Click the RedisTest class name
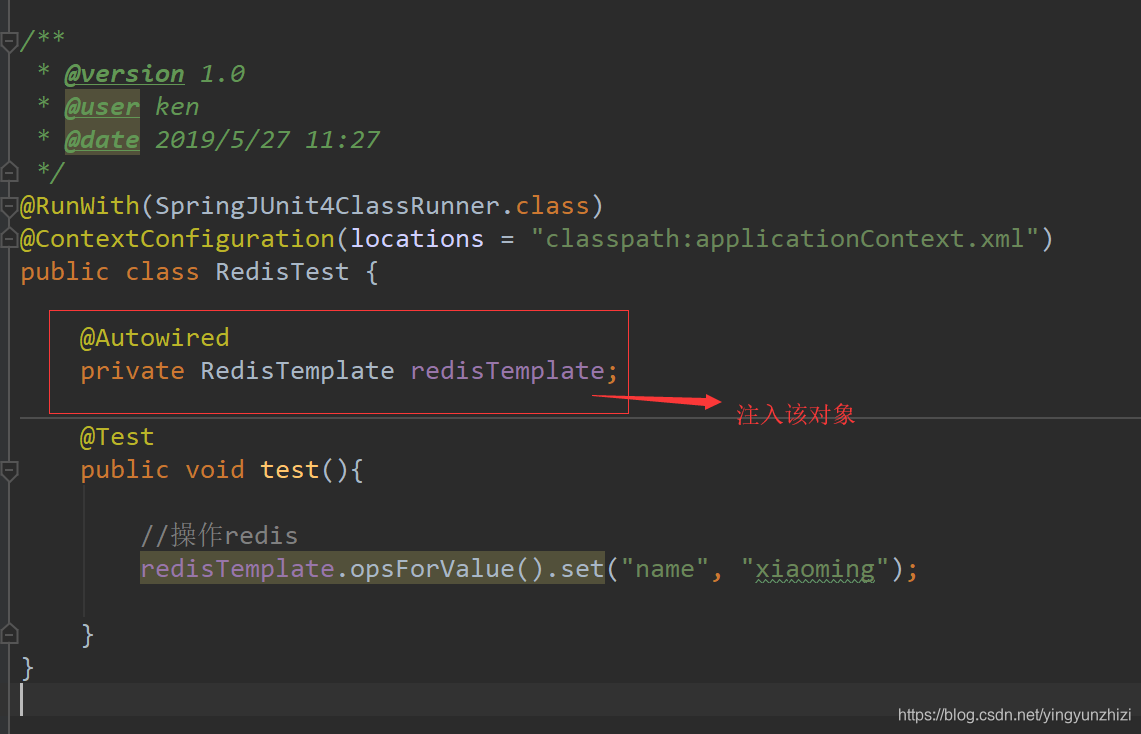1141x734 pixels. [x=282, y=271]
